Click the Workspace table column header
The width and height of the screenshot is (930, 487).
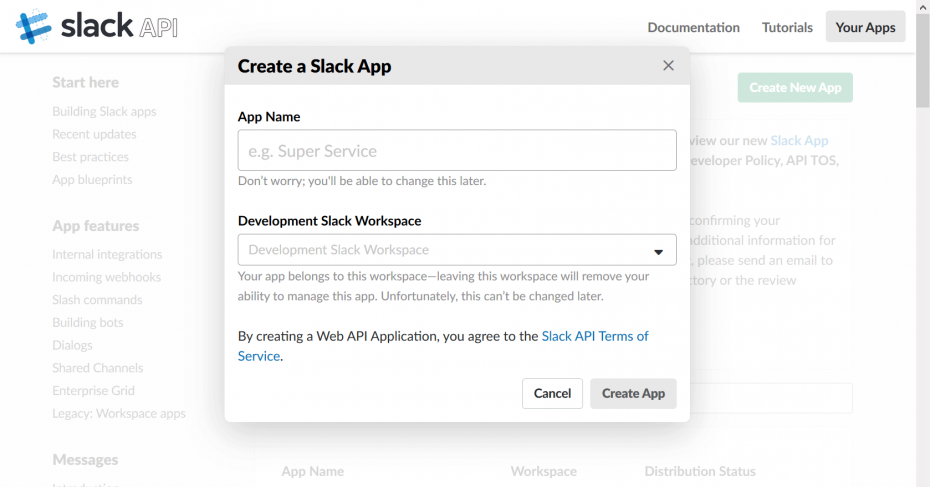pyautogui.click(x=543, y=472)
